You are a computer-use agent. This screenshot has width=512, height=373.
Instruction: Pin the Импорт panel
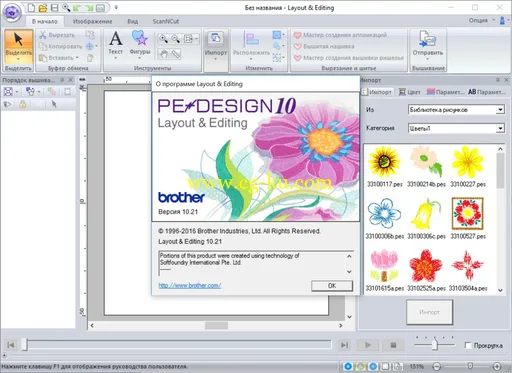(x=498, y=80)
